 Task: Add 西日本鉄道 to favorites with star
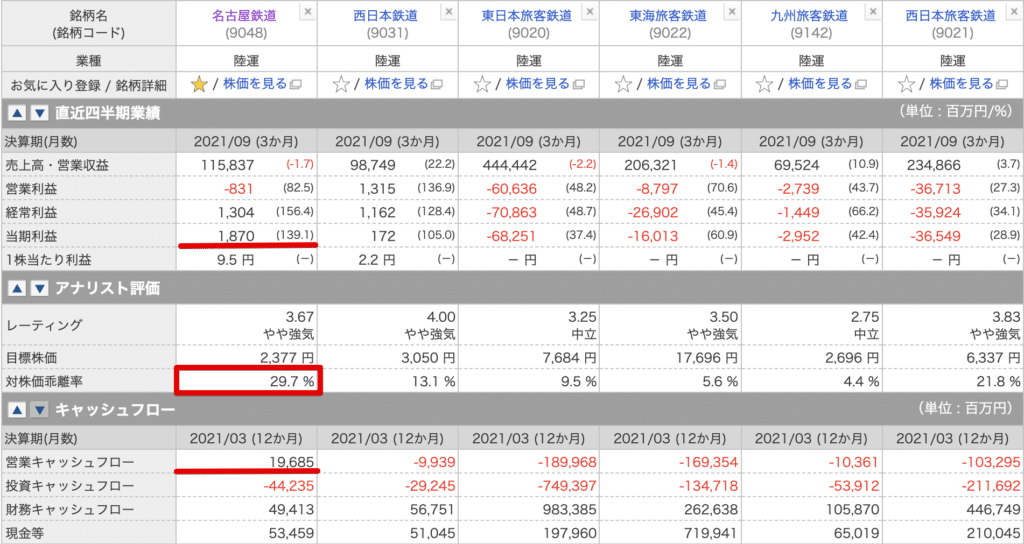point(341,84)
